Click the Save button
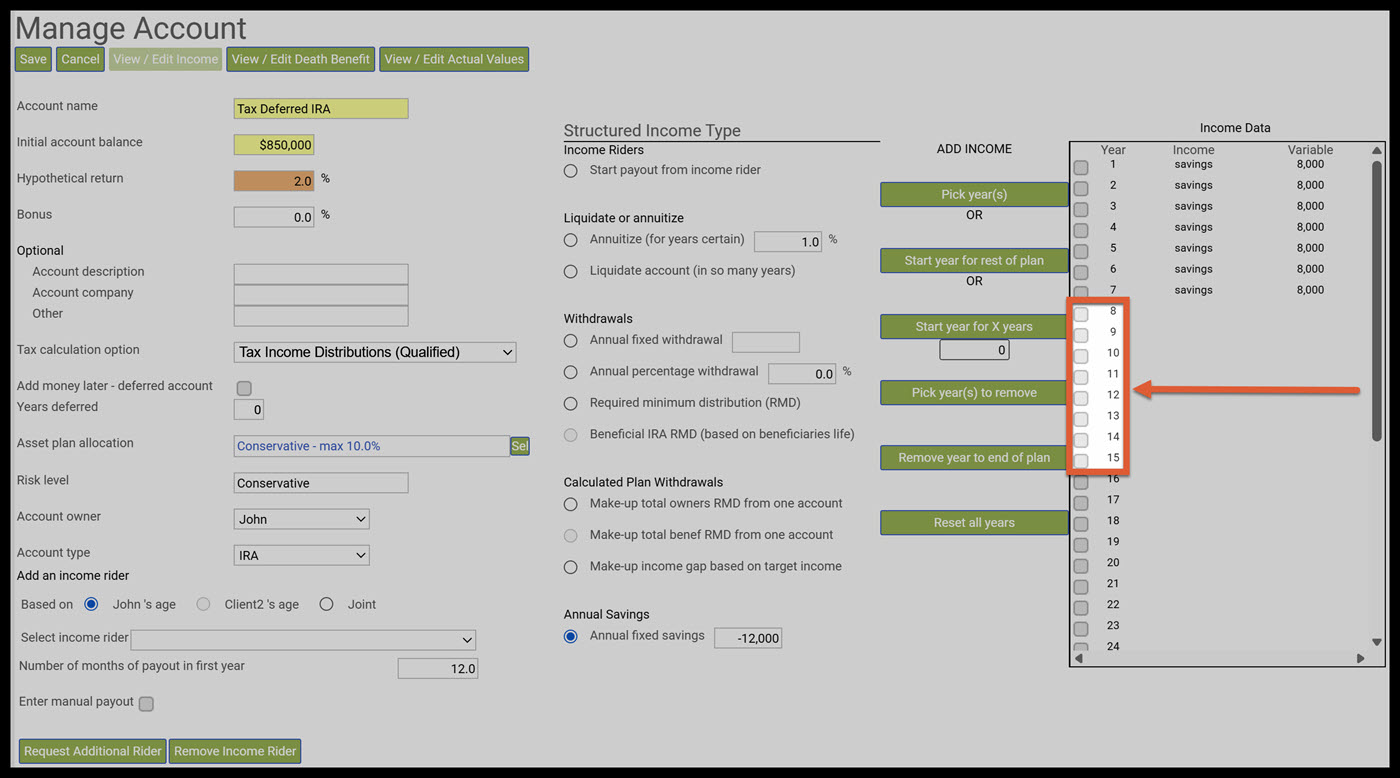This screenshot has height=778, width=1400. pos(33,59)
